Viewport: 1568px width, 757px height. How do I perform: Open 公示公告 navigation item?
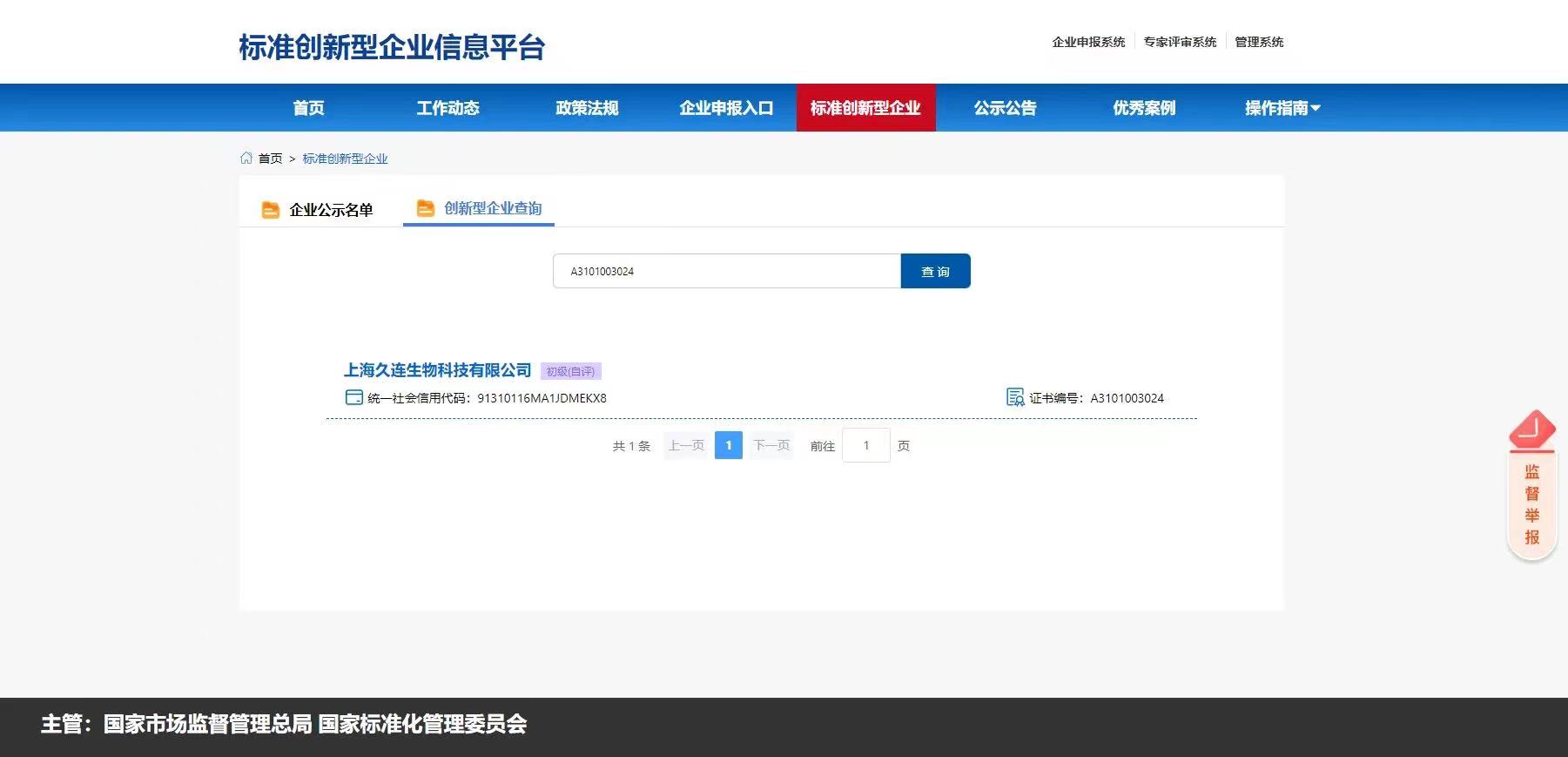1005,108
